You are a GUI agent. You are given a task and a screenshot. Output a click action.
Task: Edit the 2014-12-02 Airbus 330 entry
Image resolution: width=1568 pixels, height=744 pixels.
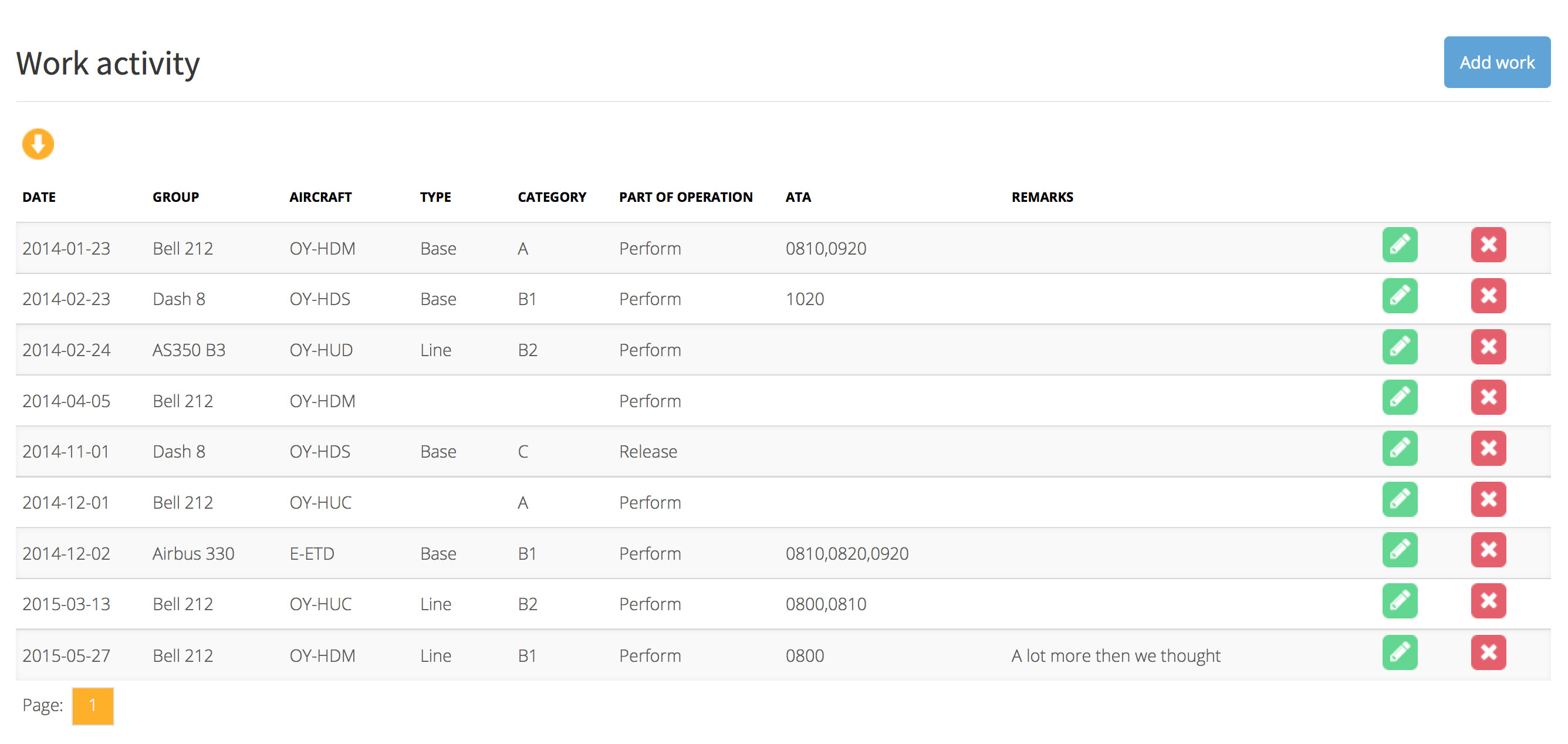pyautogui.click(x=1400, y=550)
